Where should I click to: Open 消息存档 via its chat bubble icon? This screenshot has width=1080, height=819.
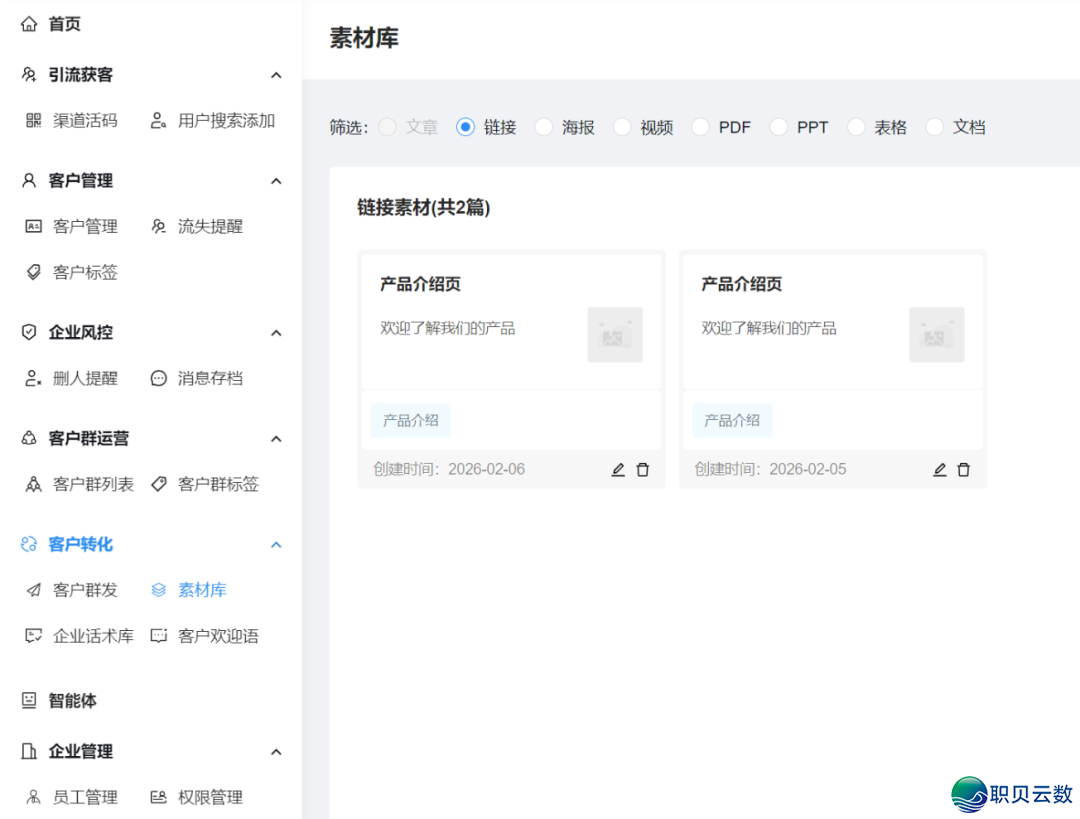coord(158,378)
